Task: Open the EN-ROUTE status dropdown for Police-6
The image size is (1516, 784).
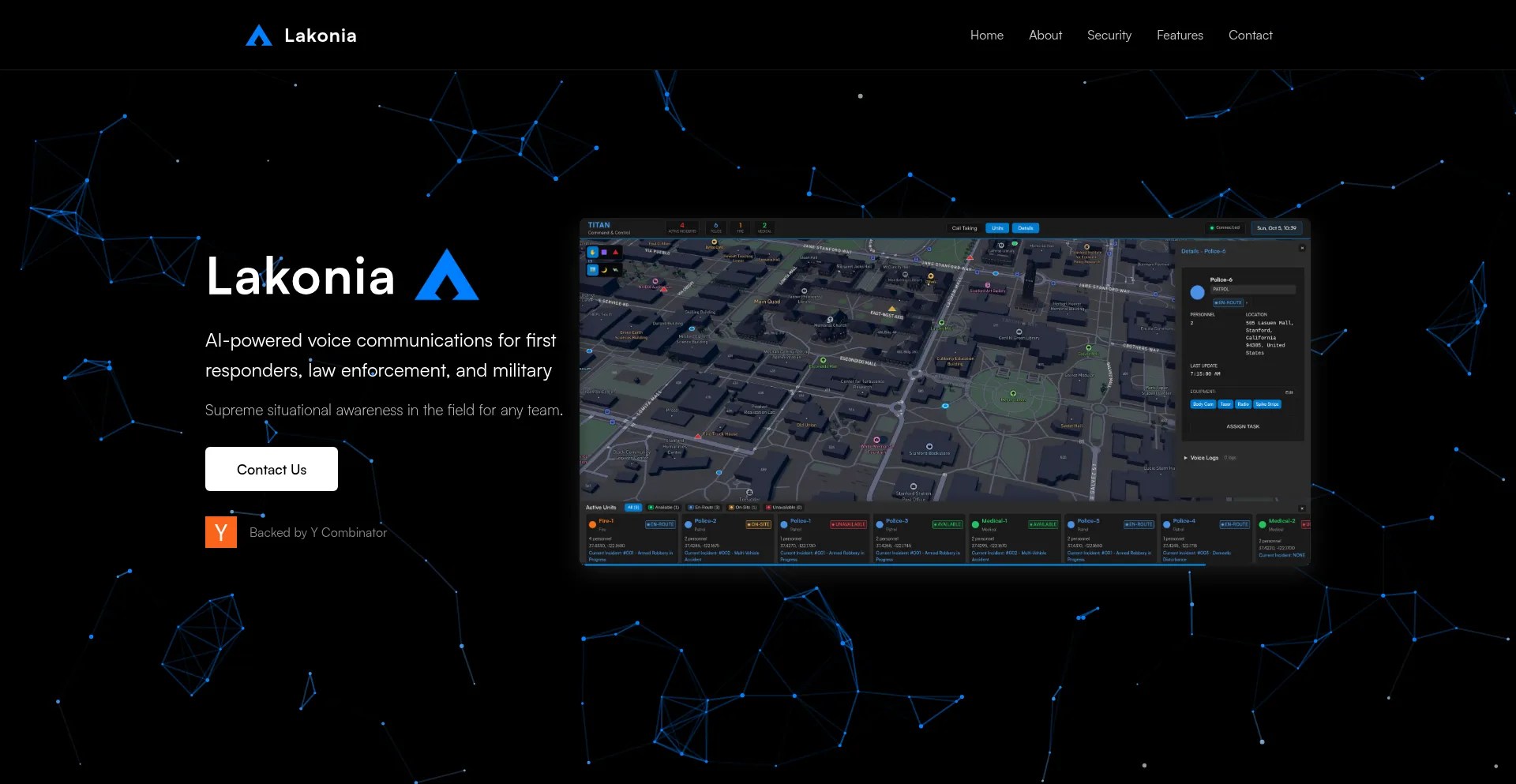Action: [x=1229, y=302]
